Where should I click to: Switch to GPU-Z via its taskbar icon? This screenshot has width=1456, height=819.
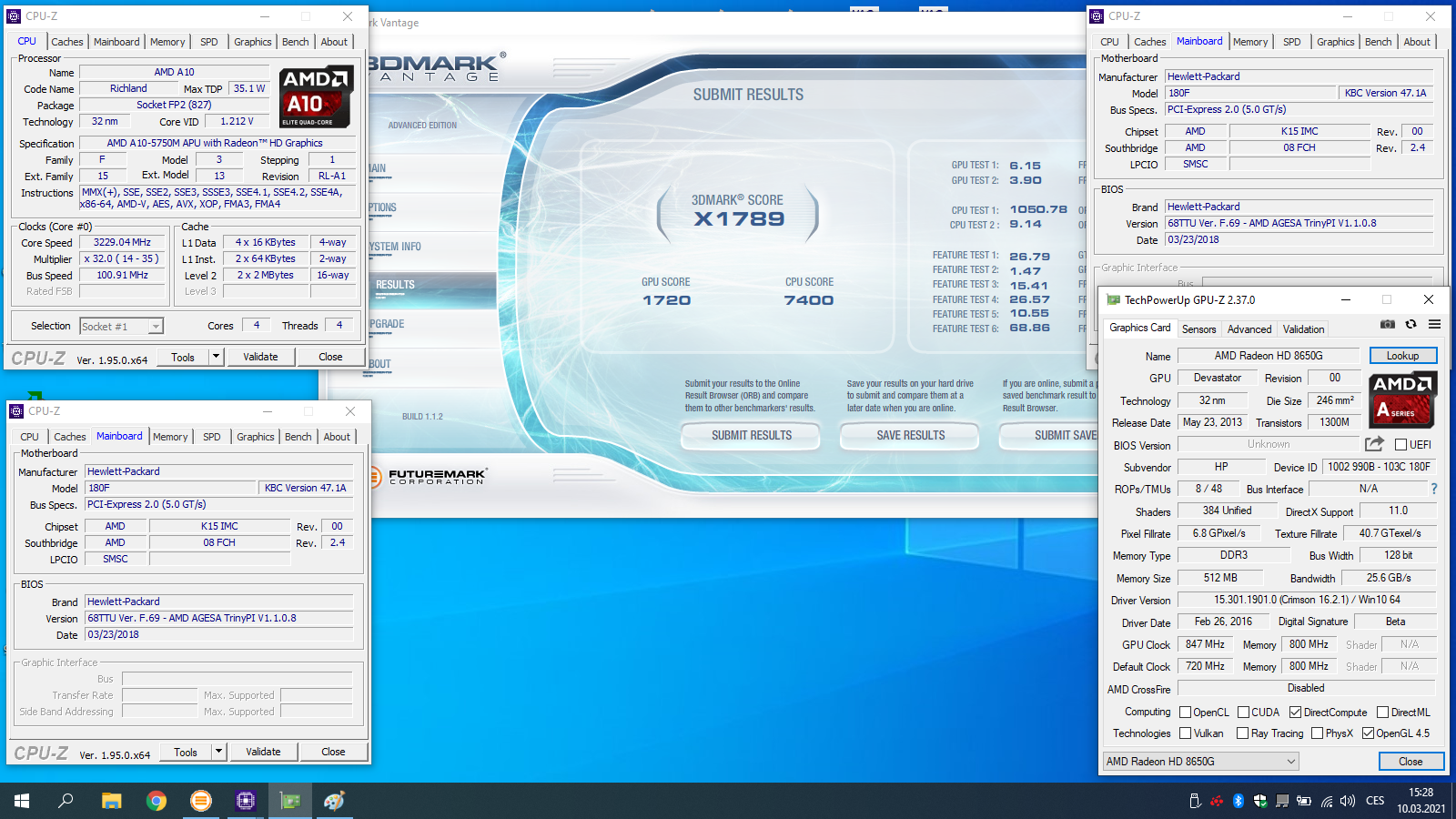pyautogui.click(x=290, y=801)
